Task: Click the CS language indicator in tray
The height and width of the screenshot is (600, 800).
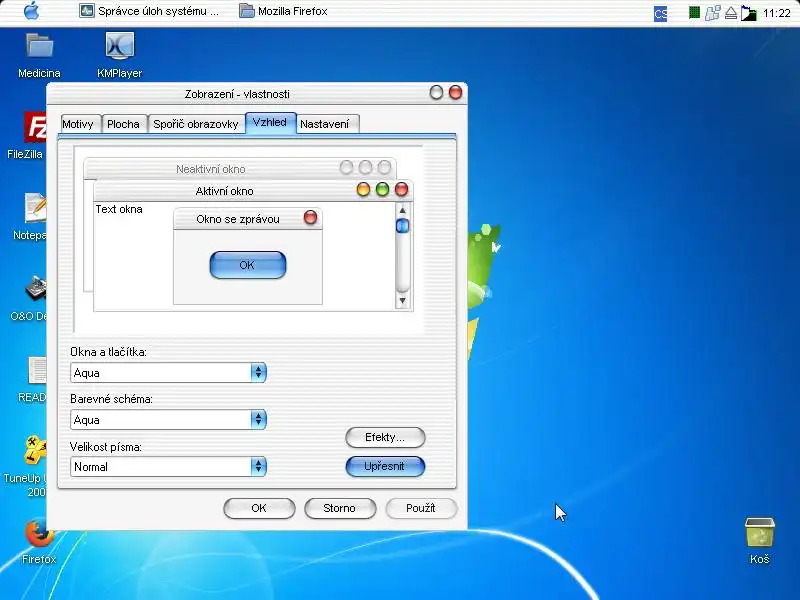Action: coord(661,13)
